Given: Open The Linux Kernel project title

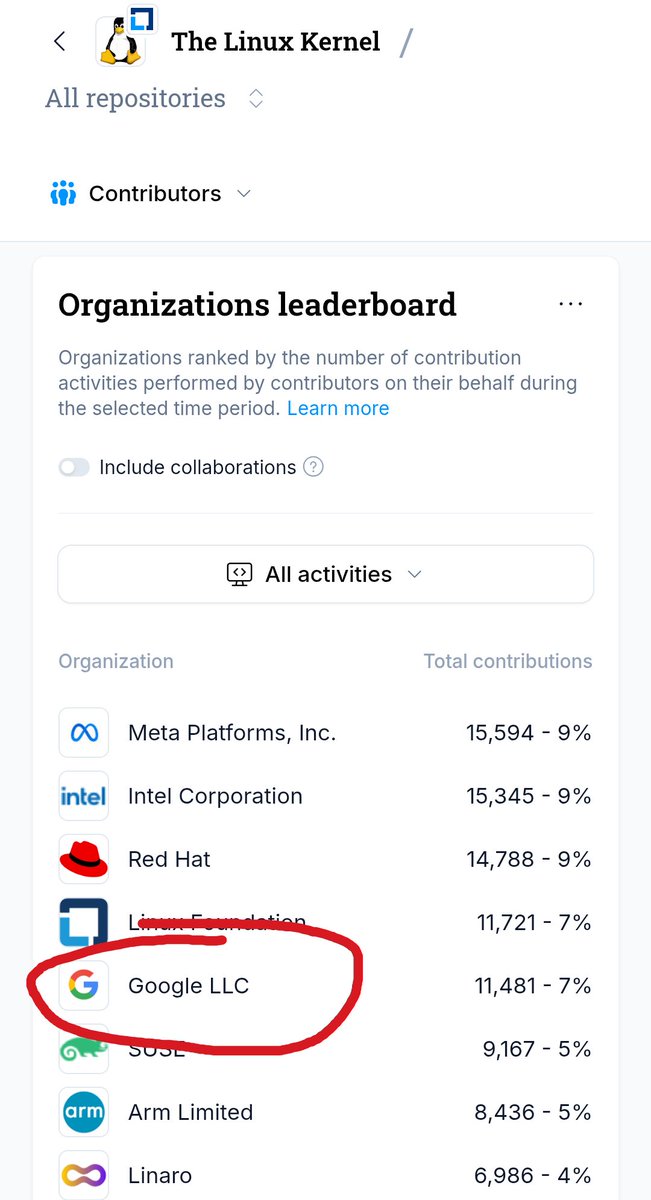Looking at the screenshot, I should point(276,41).
